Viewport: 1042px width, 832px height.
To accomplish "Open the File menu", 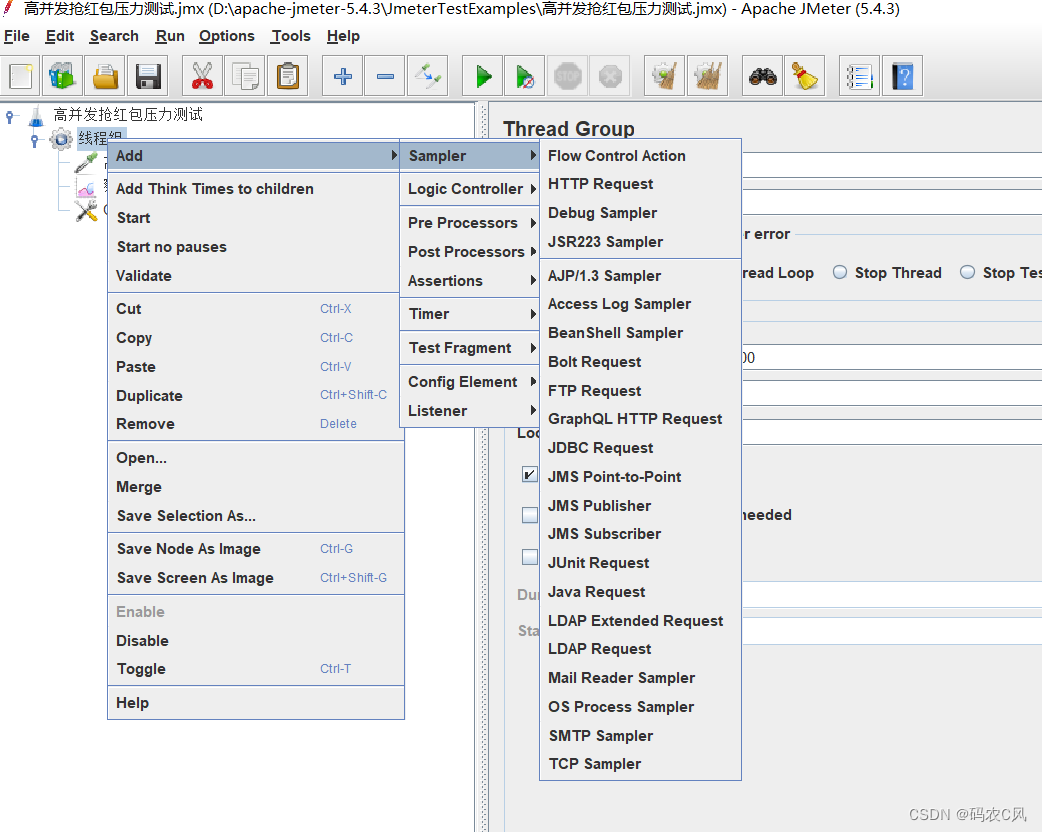I will pyautogui.click(x=17, y=36).
